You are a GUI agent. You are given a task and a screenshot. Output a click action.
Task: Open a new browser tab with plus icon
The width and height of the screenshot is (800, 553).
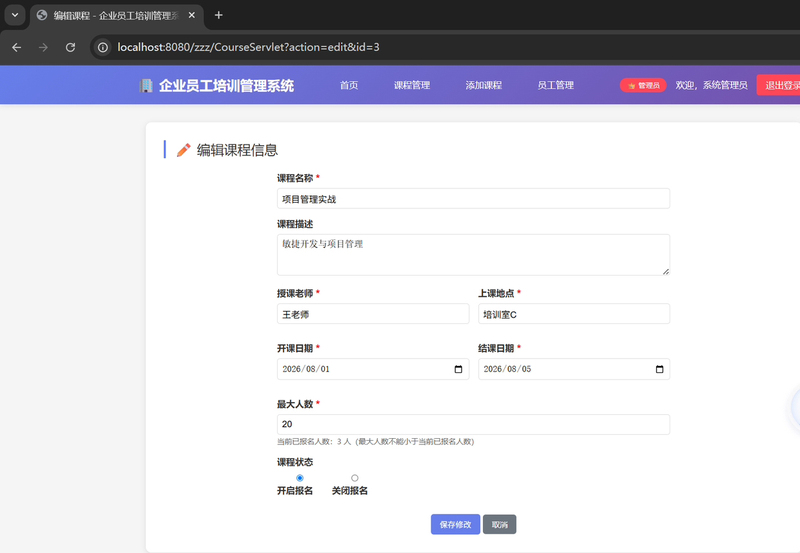tap(218, 15)
